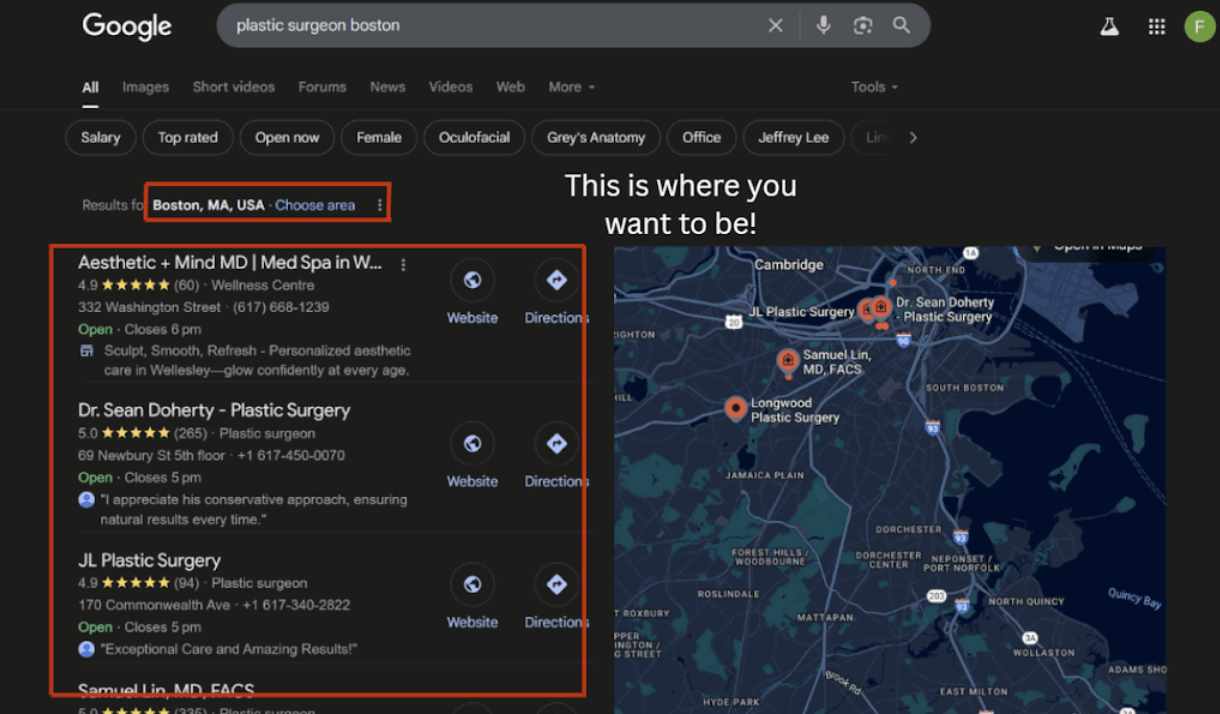Switch to the Videos tab
The height and width of the screenshot is (714, 1220).
pyautogui.click(x=451, y=87)
